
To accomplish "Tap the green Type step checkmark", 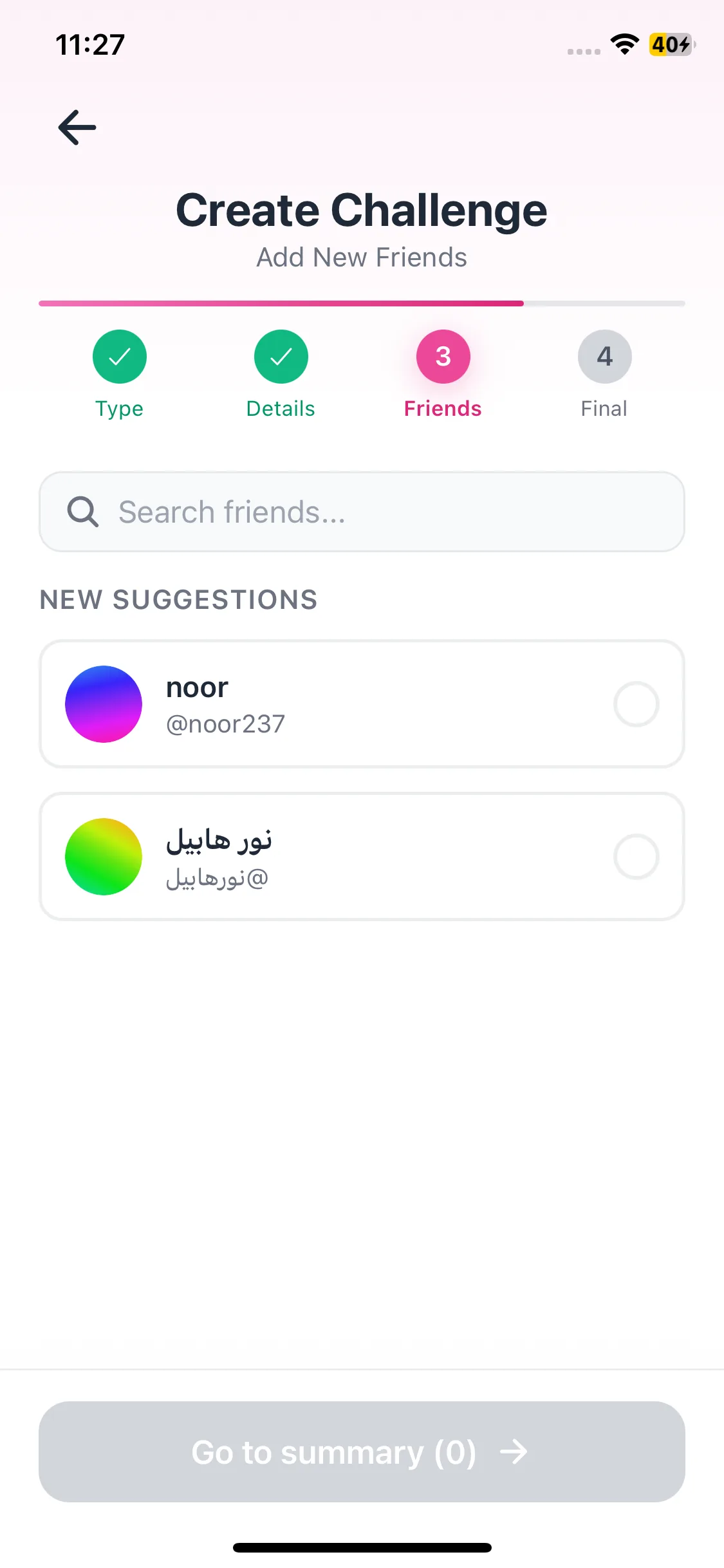I will click(120, 357).
